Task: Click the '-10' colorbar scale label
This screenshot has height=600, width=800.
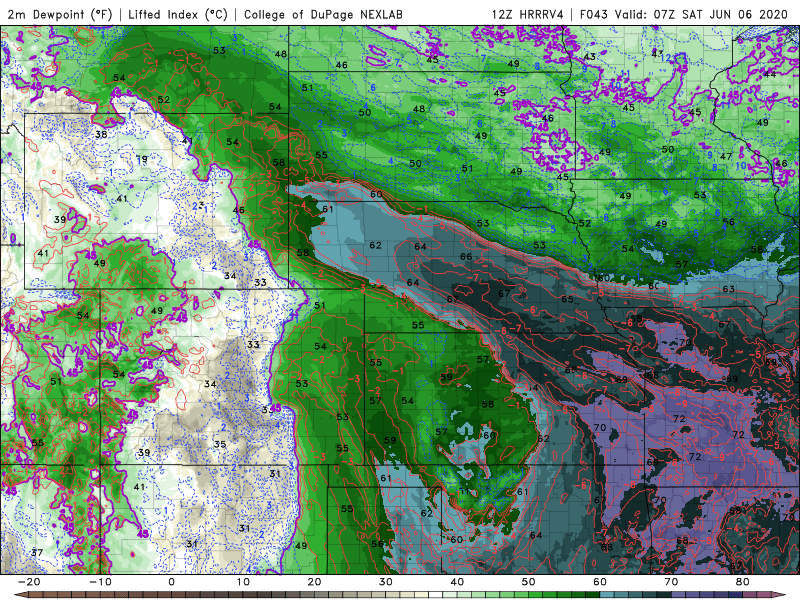Action: (x=100, y=582)
